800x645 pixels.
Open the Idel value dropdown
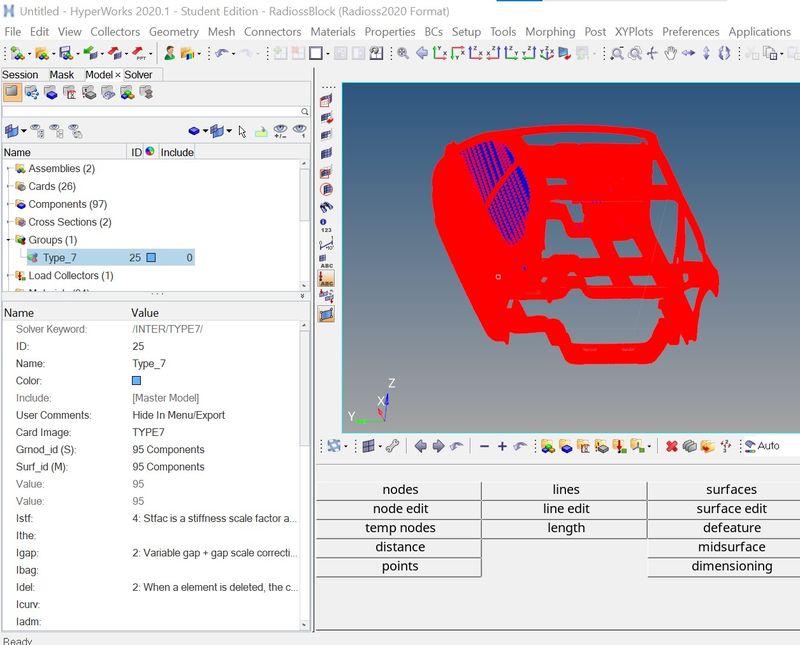(x=214, y=587)
